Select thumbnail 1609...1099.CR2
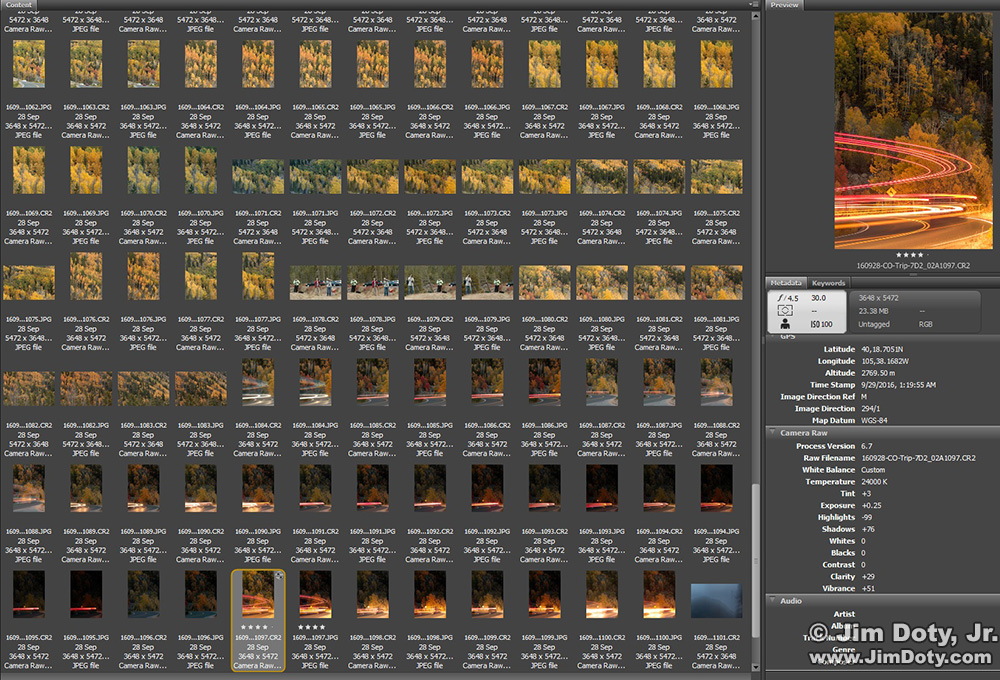This screenshot has width=1000, height=680. point(487,595)
